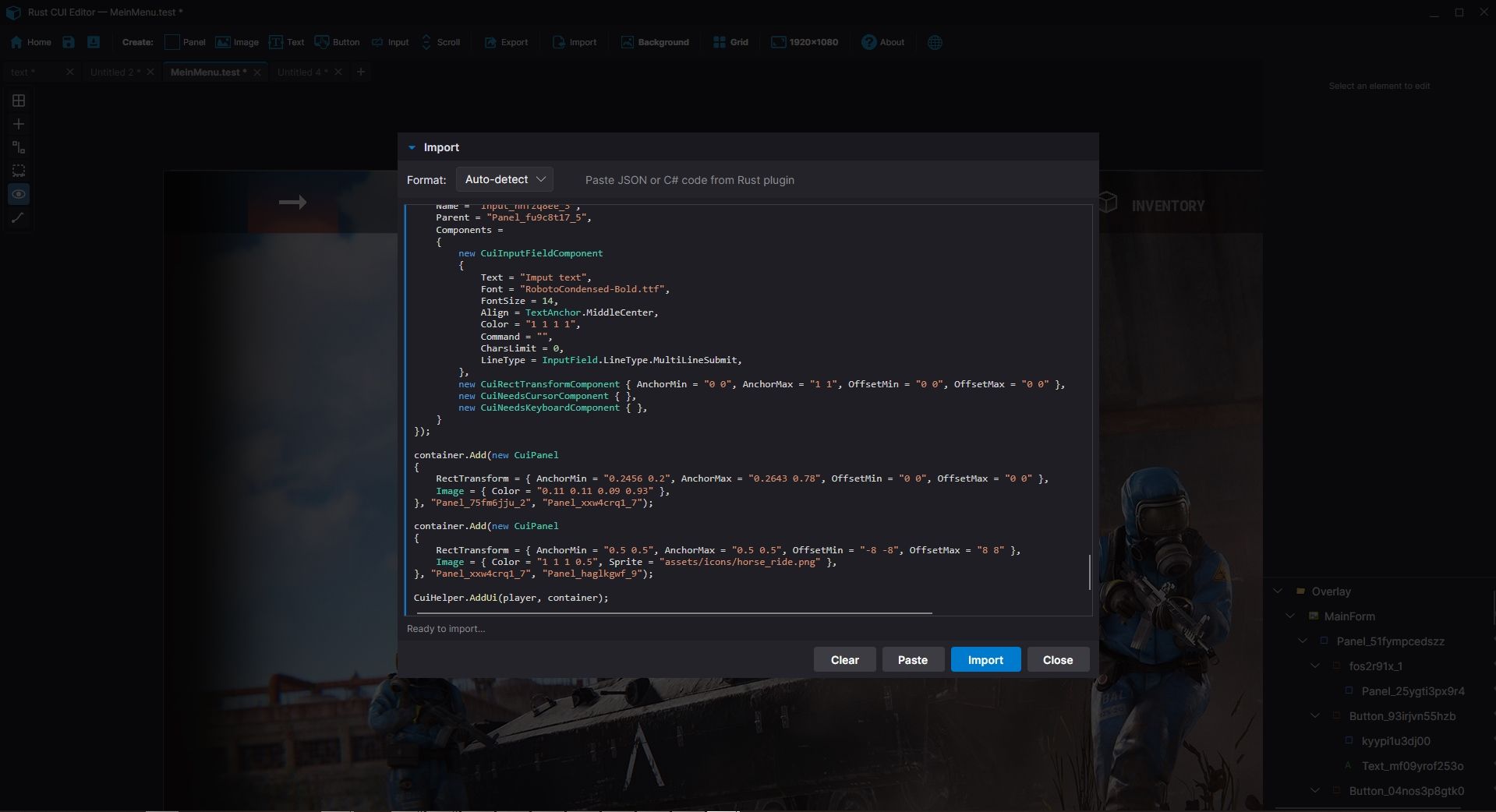Create a new Image element
The height and width of the screenshot is (812, 1496).
click(236, 42)
